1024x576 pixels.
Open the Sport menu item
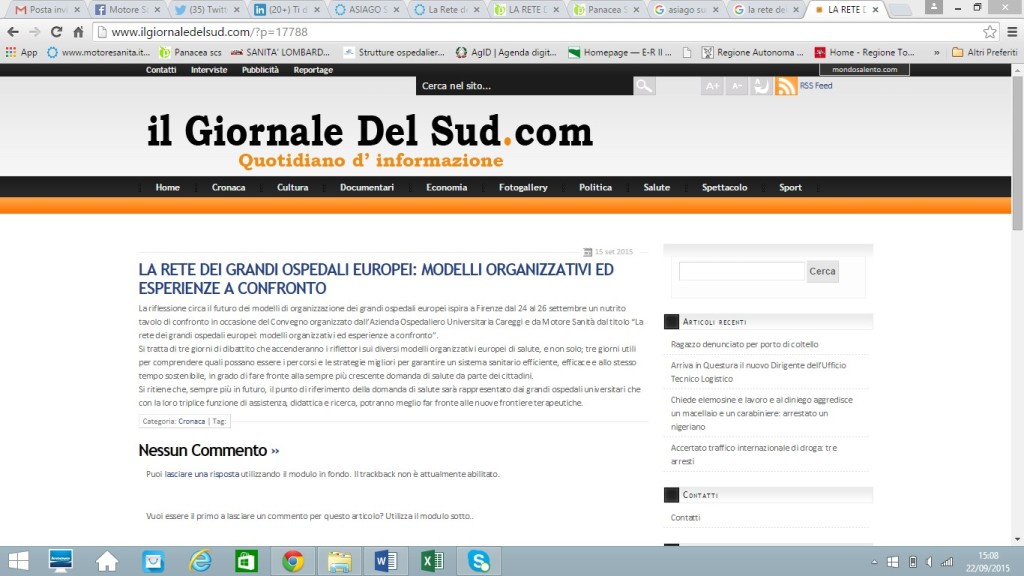point(790,187)
